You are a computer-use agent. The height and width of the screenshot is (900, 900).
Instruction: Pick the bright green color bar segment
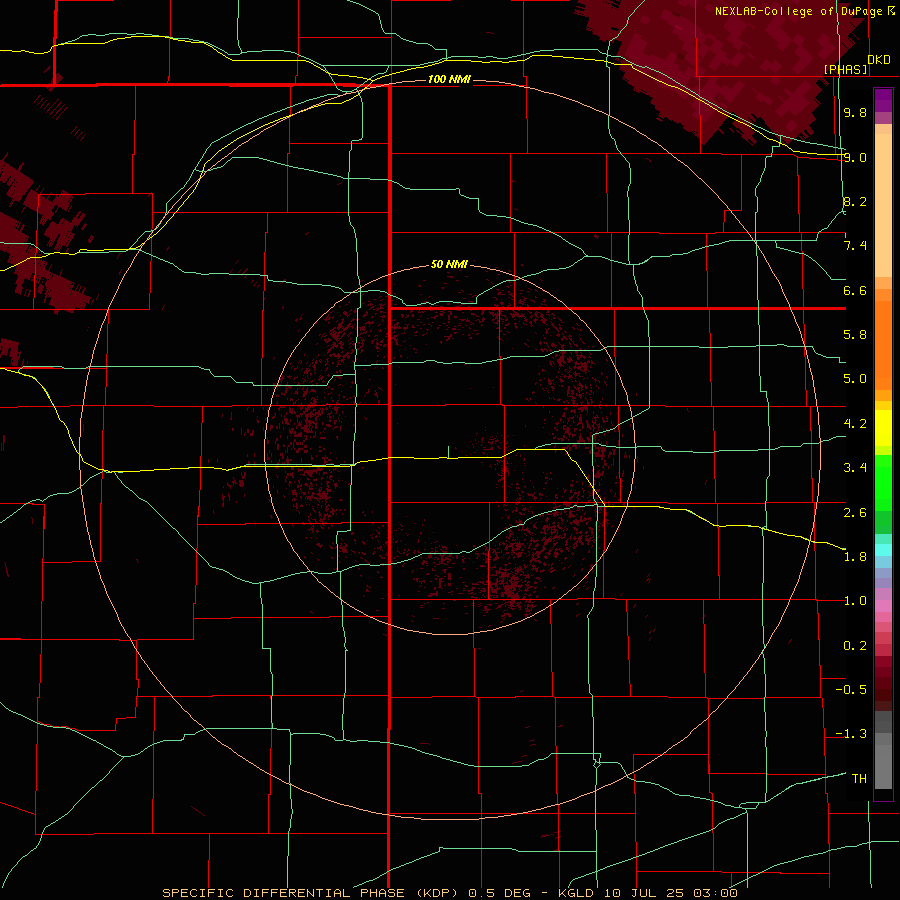pos(883,483)
